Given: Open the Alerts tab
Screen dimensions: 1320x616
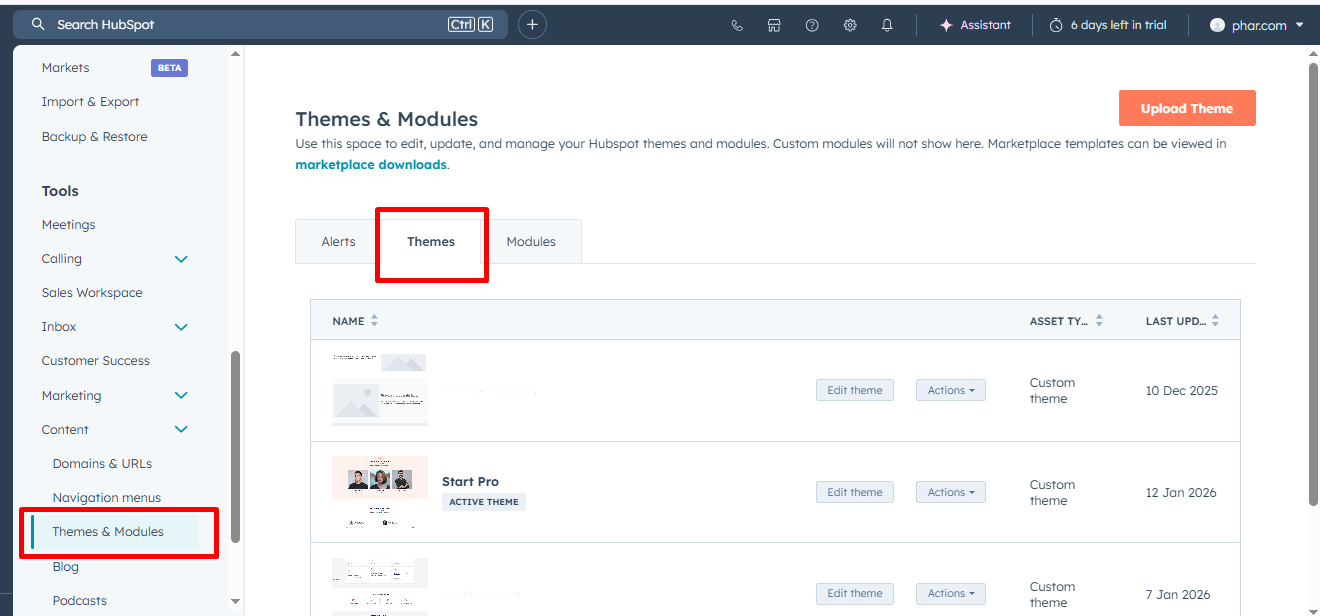Looking at the screenshot, I should tap(338, 241).
